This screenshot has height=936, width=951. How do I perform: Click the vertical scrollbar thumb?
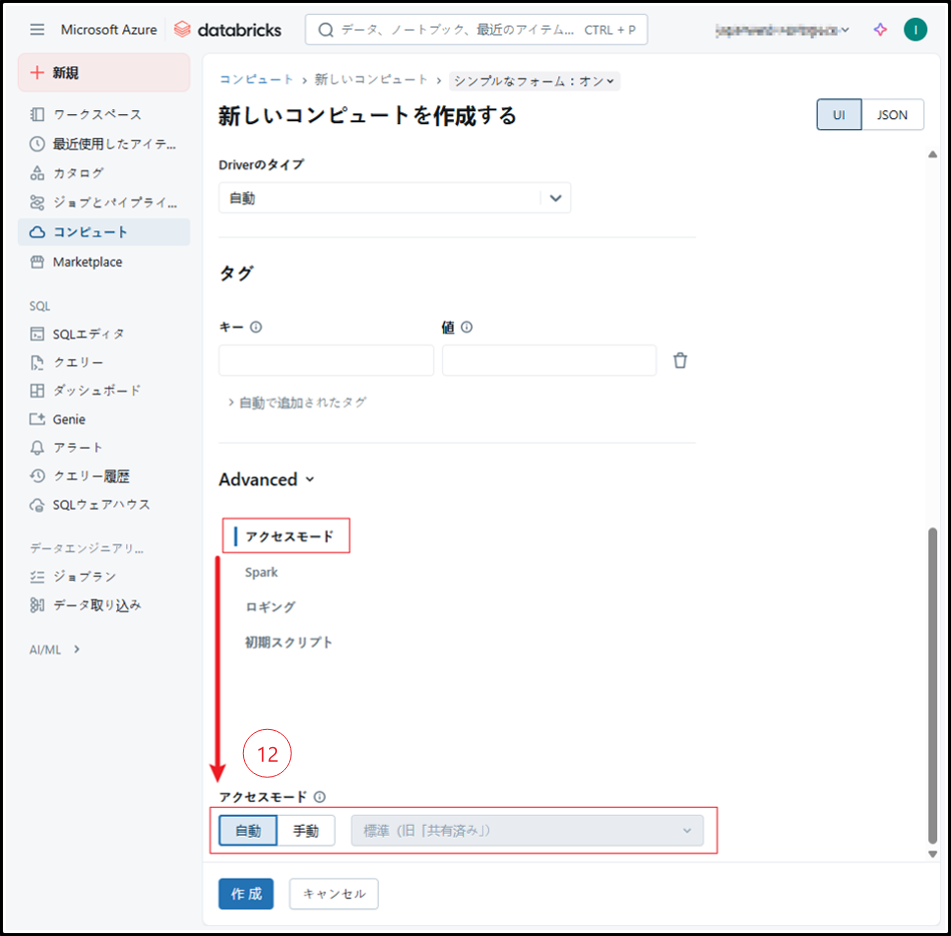(932, 685)
